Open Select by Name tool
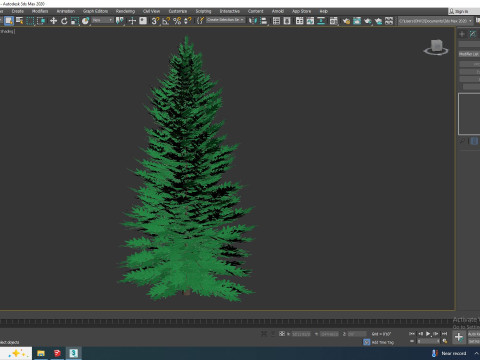 click(x=20, y=21)
